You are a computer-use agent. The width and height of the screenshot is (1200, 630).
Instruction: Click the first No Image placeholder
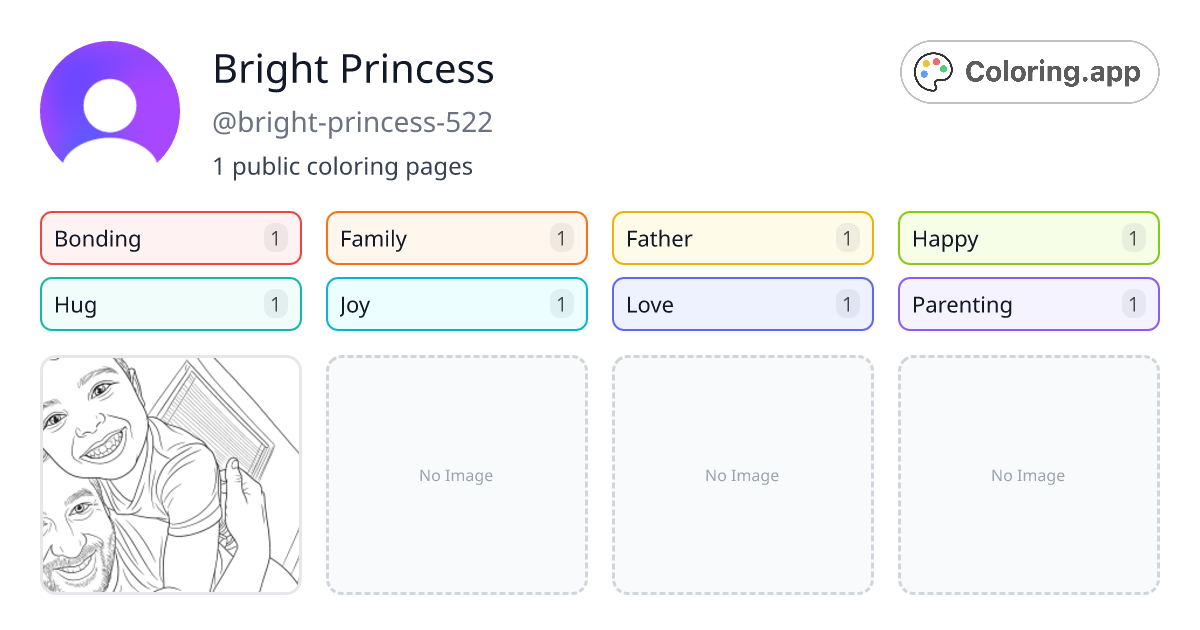[456, 475]
